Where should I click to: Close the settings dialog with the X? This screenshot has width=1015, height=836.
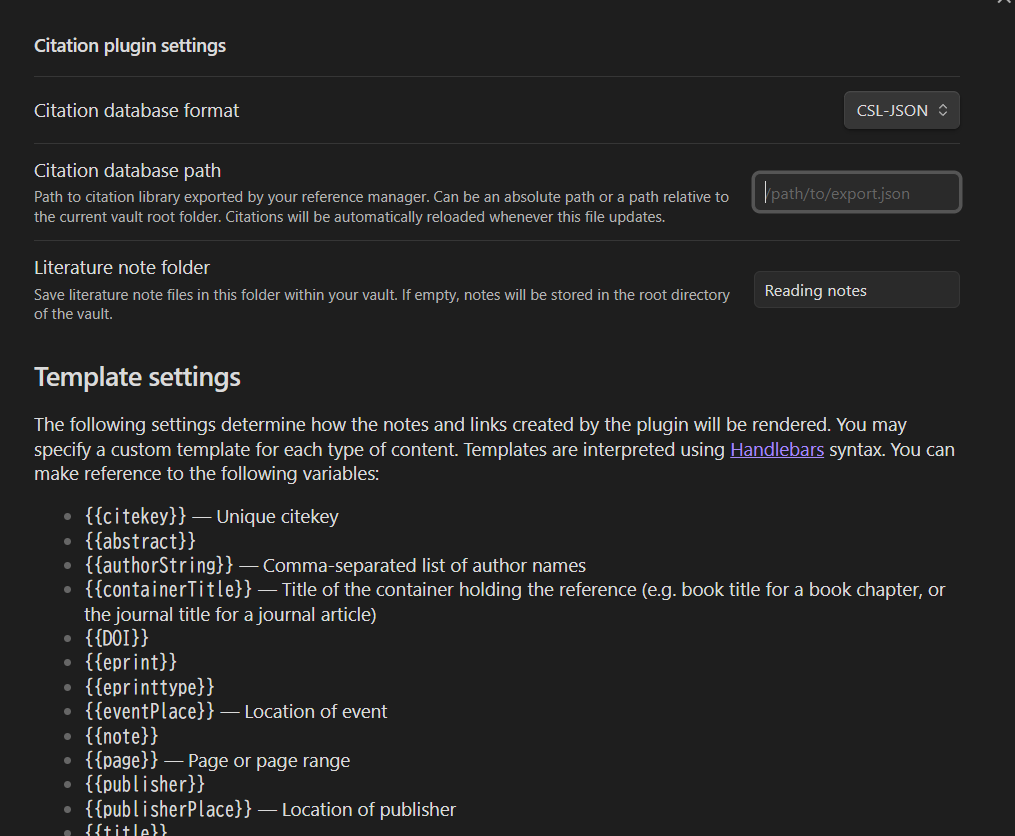click(1004, 2)
